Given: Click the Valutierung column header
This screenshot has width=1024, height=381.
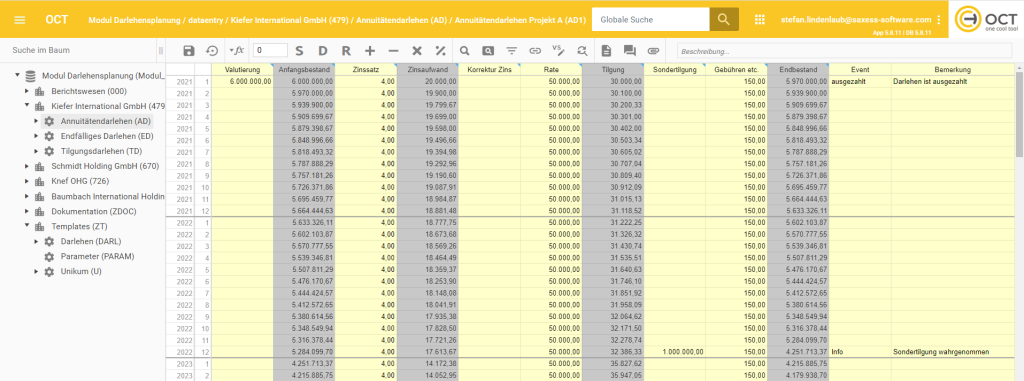Looking at the screenshot, I should (242, 69).
